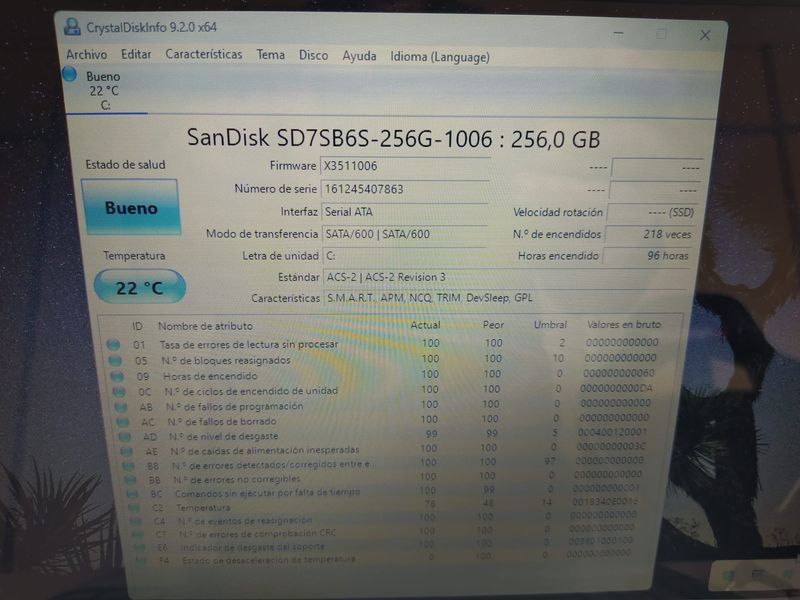Select row N.º de errores no corregibles
800x600 pixels.
click(x=383, y=477)
